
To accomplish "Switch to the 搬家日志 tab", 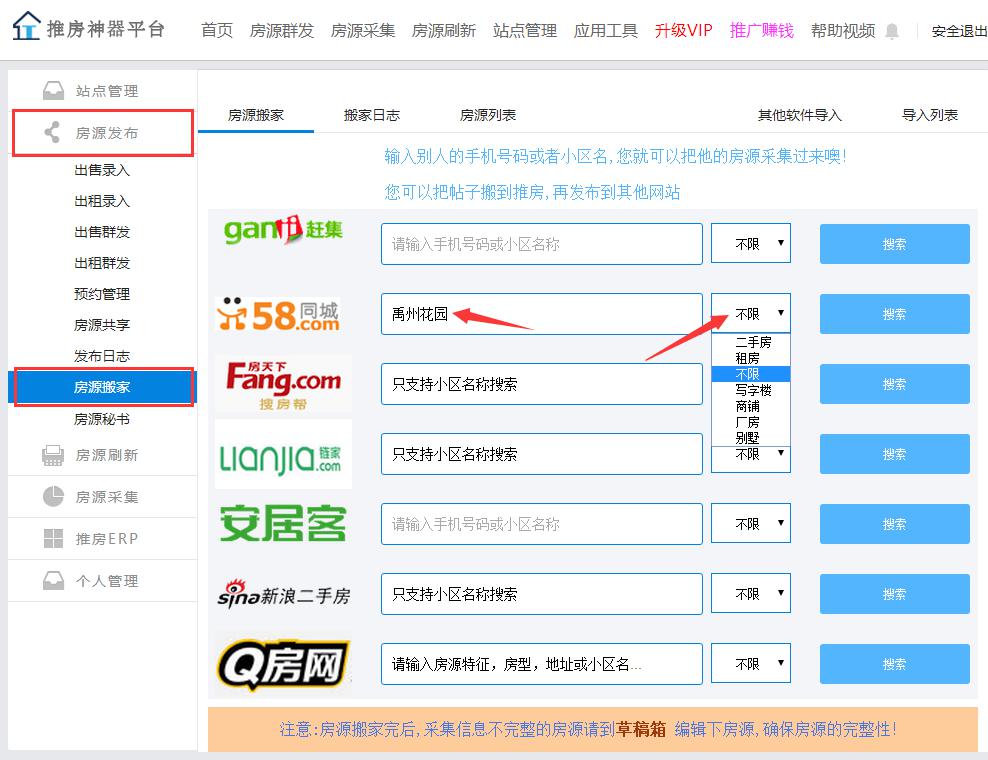I will click(x=371, y=115).
